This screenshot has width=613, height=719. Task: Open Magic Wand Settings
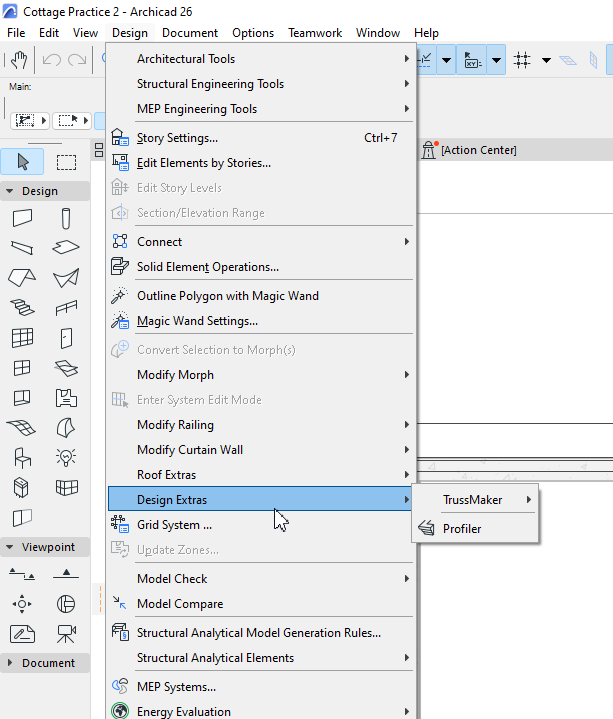(261, 321)
